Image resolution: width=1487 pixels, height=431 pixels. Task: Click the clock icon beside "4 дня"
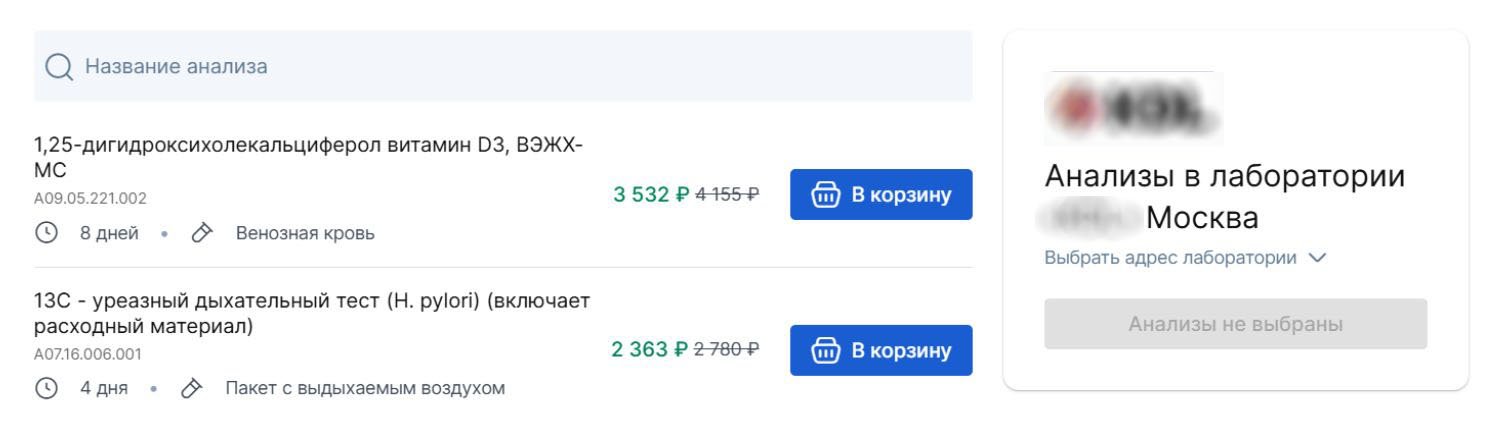click(45, 388)
